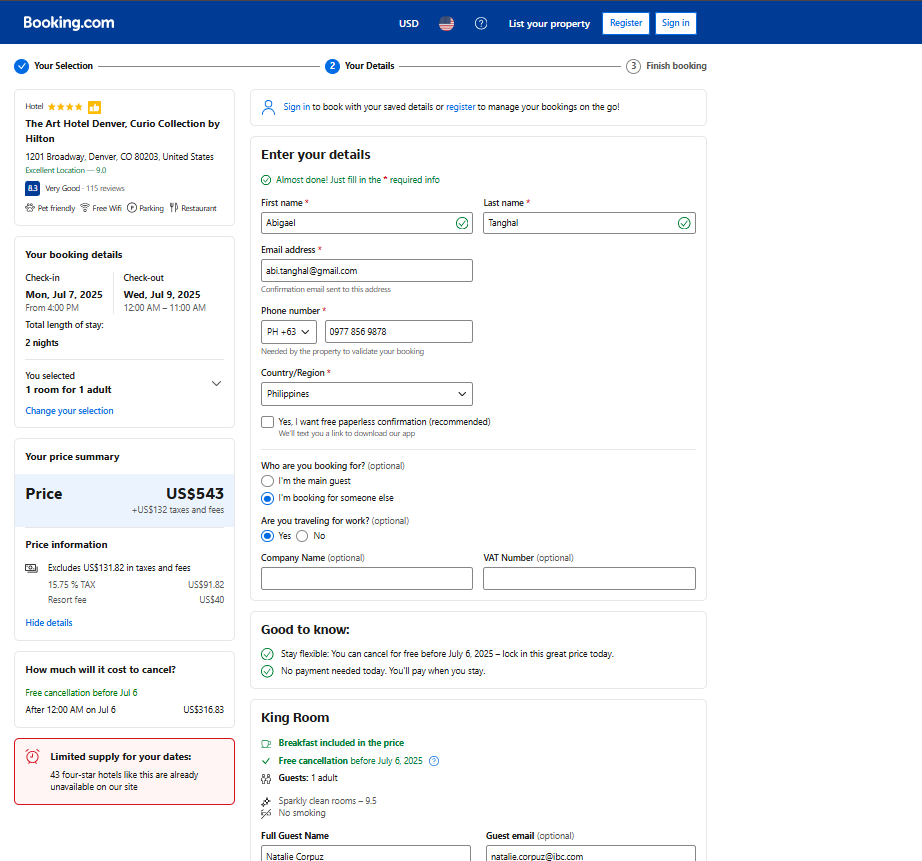The width and height of the screenshot is (922, 861).
Task: Open the US flag language selector
Action: (446, 24)
